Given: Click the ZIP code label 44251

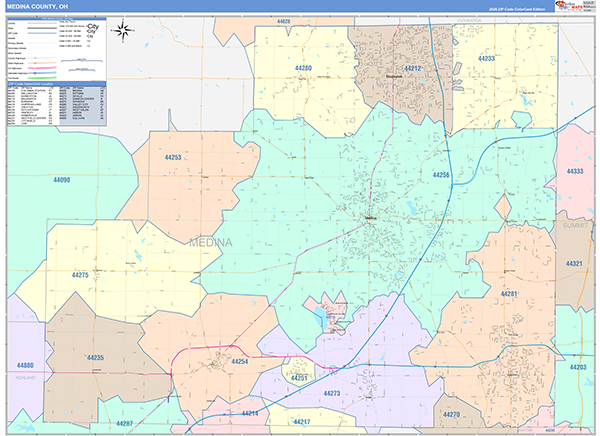Looking at the screenshot, I should click(299, 378).
